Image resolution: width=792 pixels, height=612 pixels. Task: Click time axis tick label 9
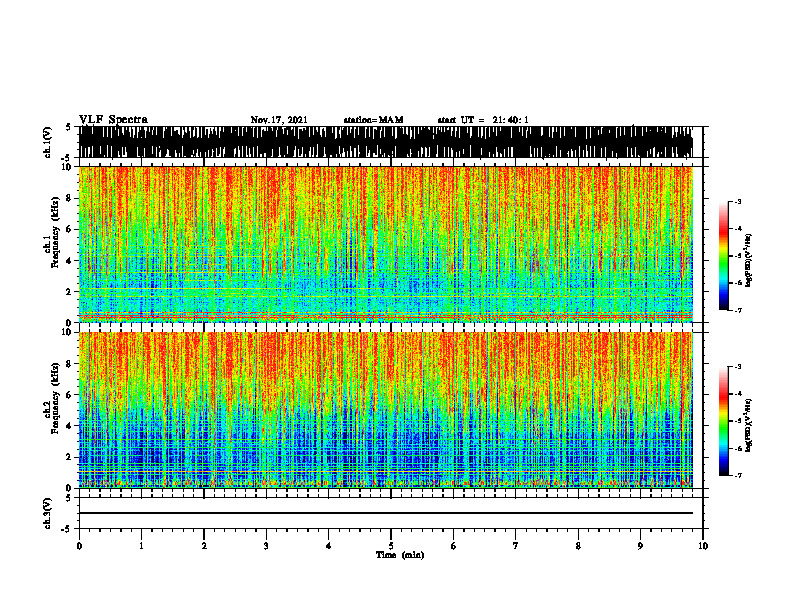[x=640, y=546]
